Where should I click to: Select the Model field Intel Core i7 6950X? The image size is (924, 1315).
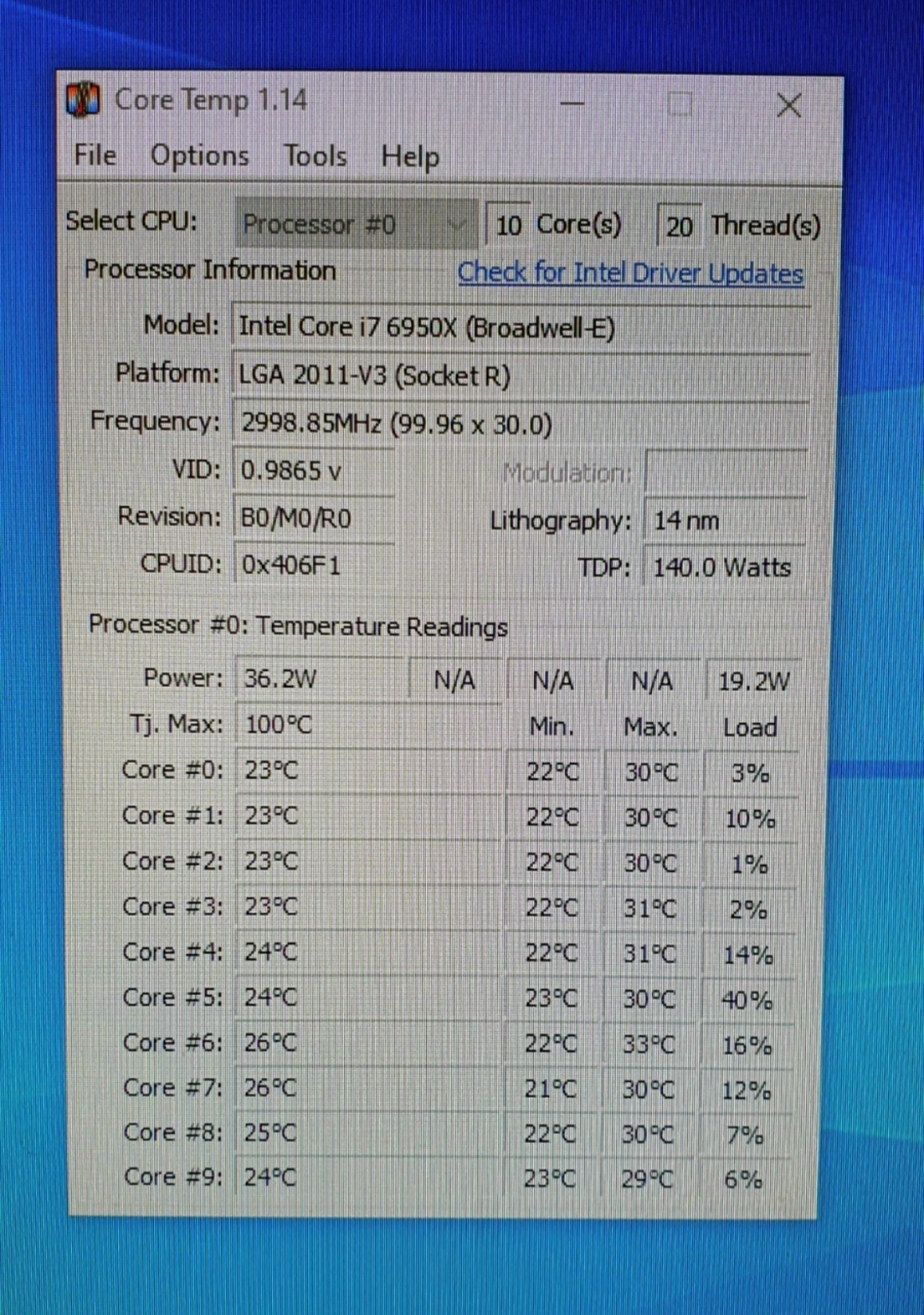[520, 328]
